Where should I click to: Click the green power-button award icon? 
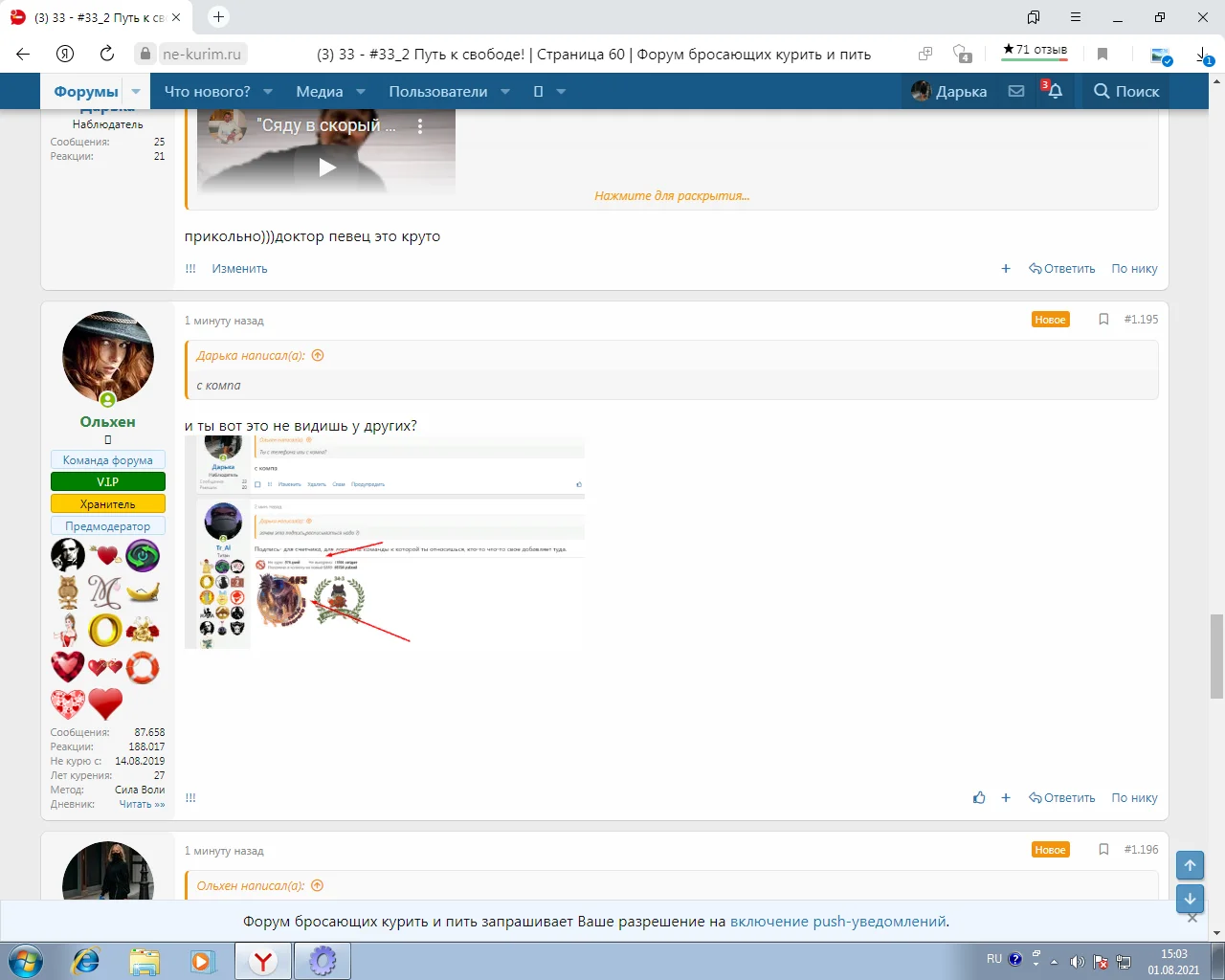pyautogui.click(x=143, y=555)
